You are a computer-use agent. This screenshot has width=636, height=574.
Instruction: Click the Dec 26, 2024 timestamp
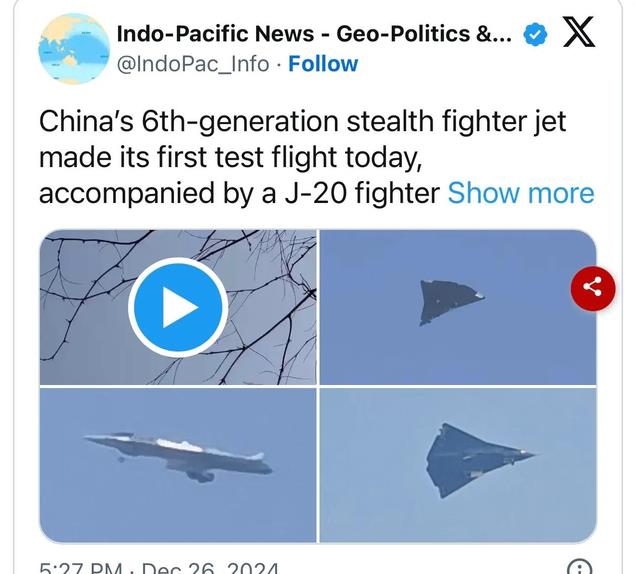point(210,568)
